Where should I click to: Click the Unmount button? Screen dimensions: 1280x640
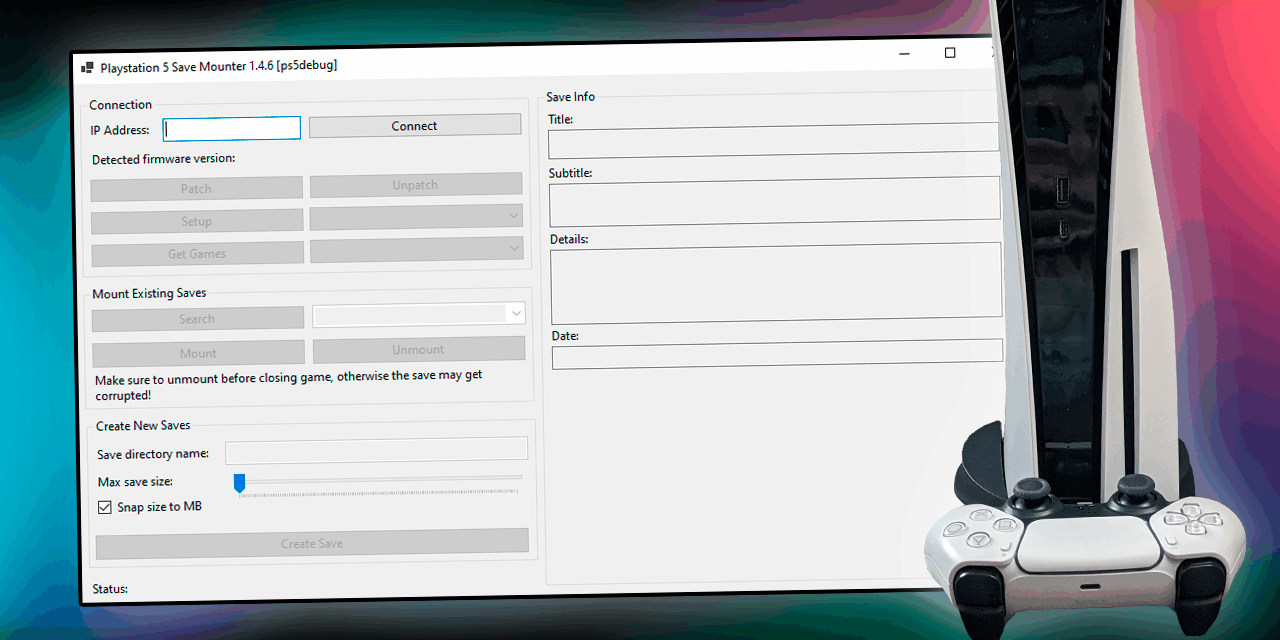click(419, 349)
